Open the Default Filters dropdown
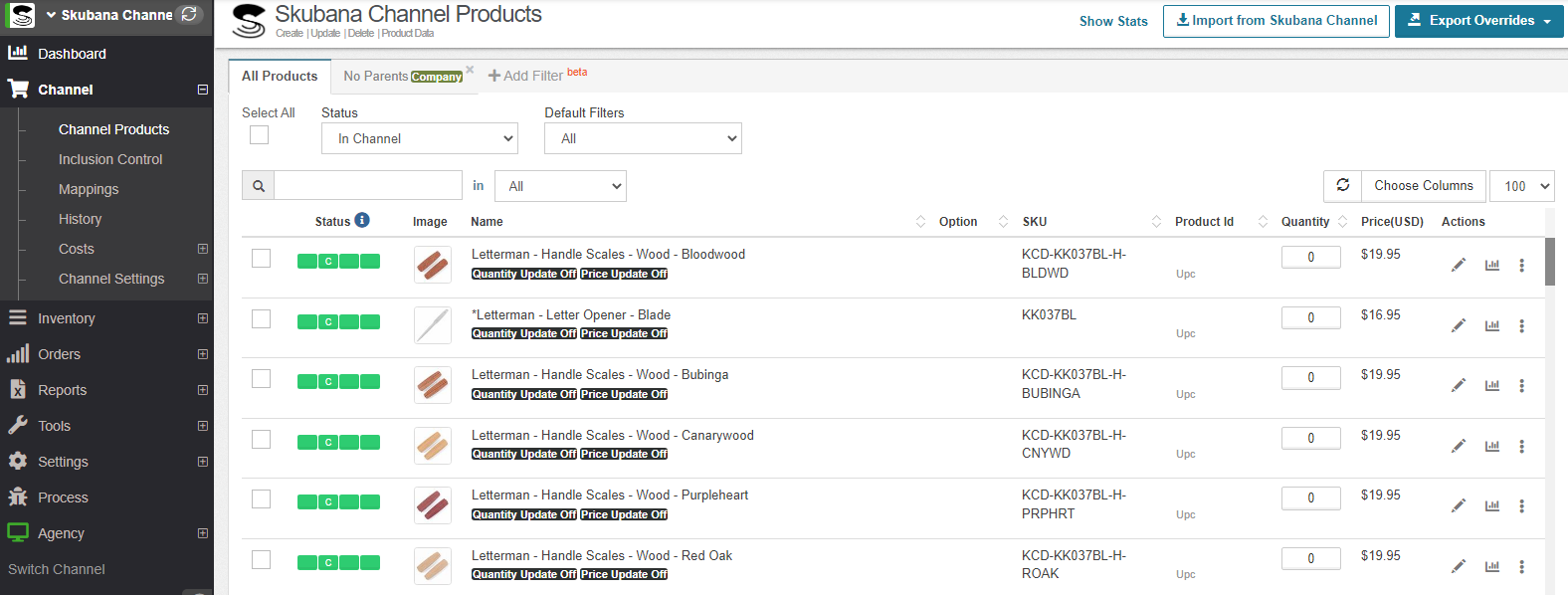The width and height of the screenshot is (1568, 595). point(643,138)
